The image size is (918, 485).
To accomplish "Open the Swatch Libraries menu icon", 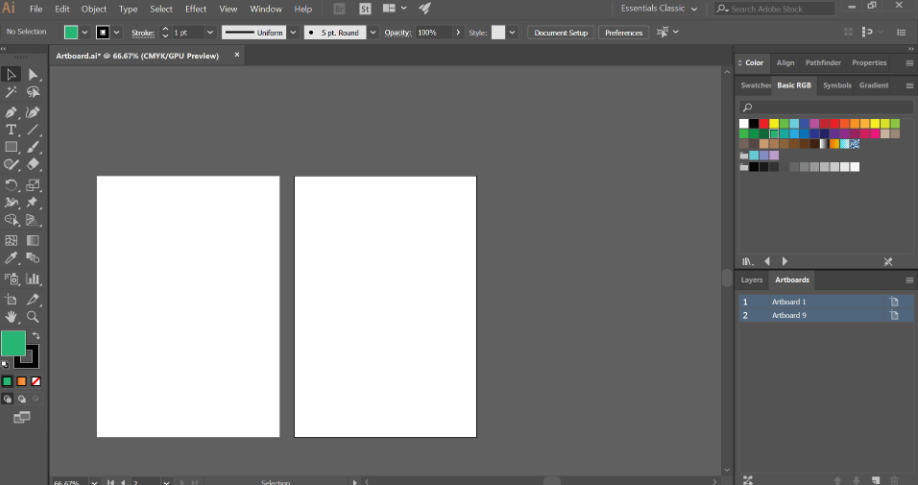I will [748, 261].
